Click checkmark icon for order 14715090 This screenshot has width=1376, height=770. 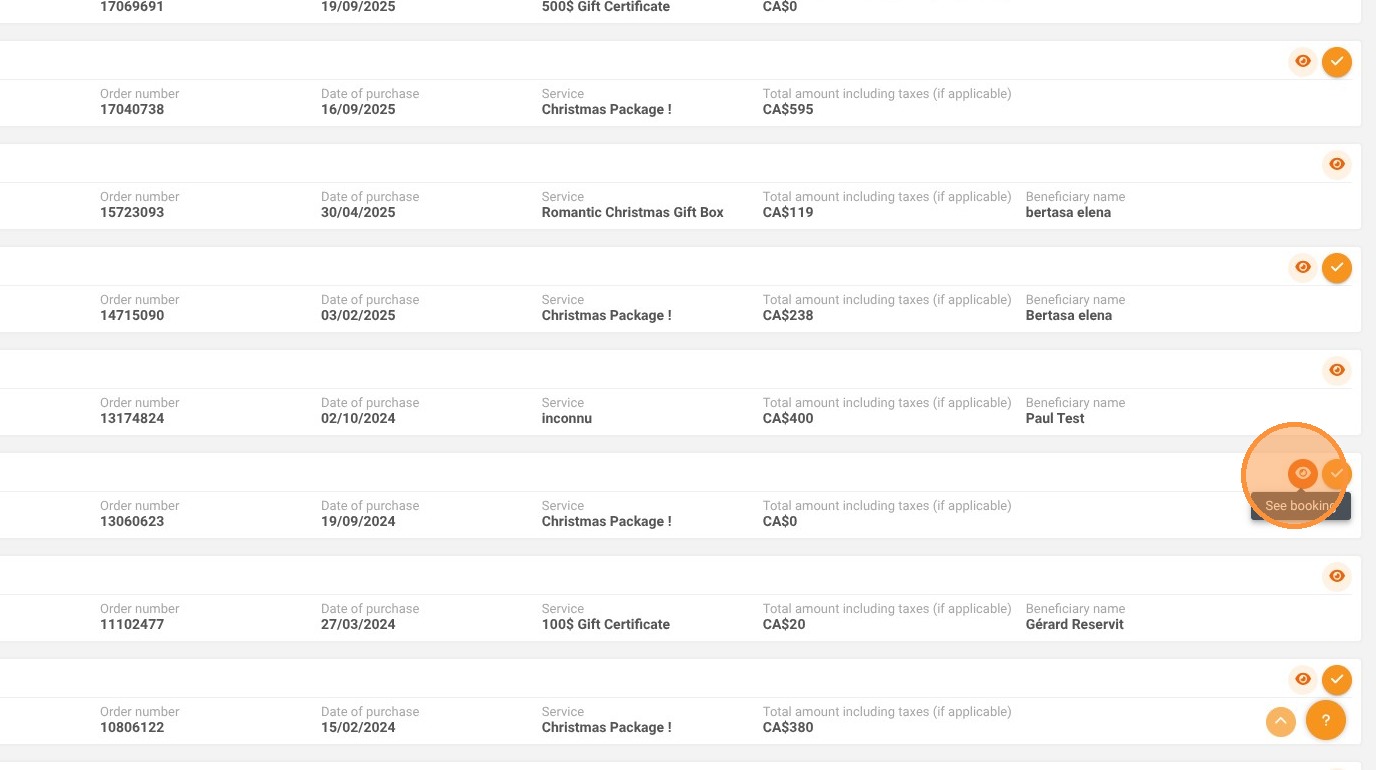(x=1337, y=268)
